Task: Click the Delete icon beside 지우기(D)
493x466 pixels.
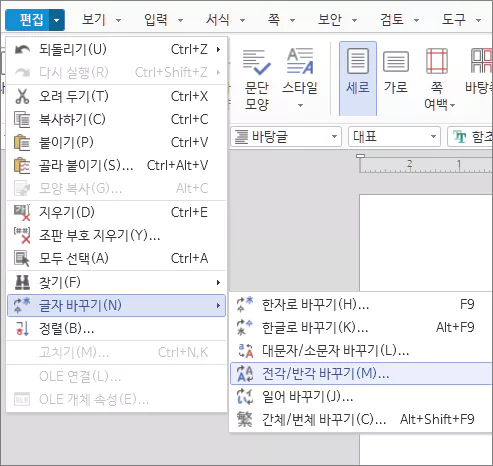Action: (x=22, y=212)
